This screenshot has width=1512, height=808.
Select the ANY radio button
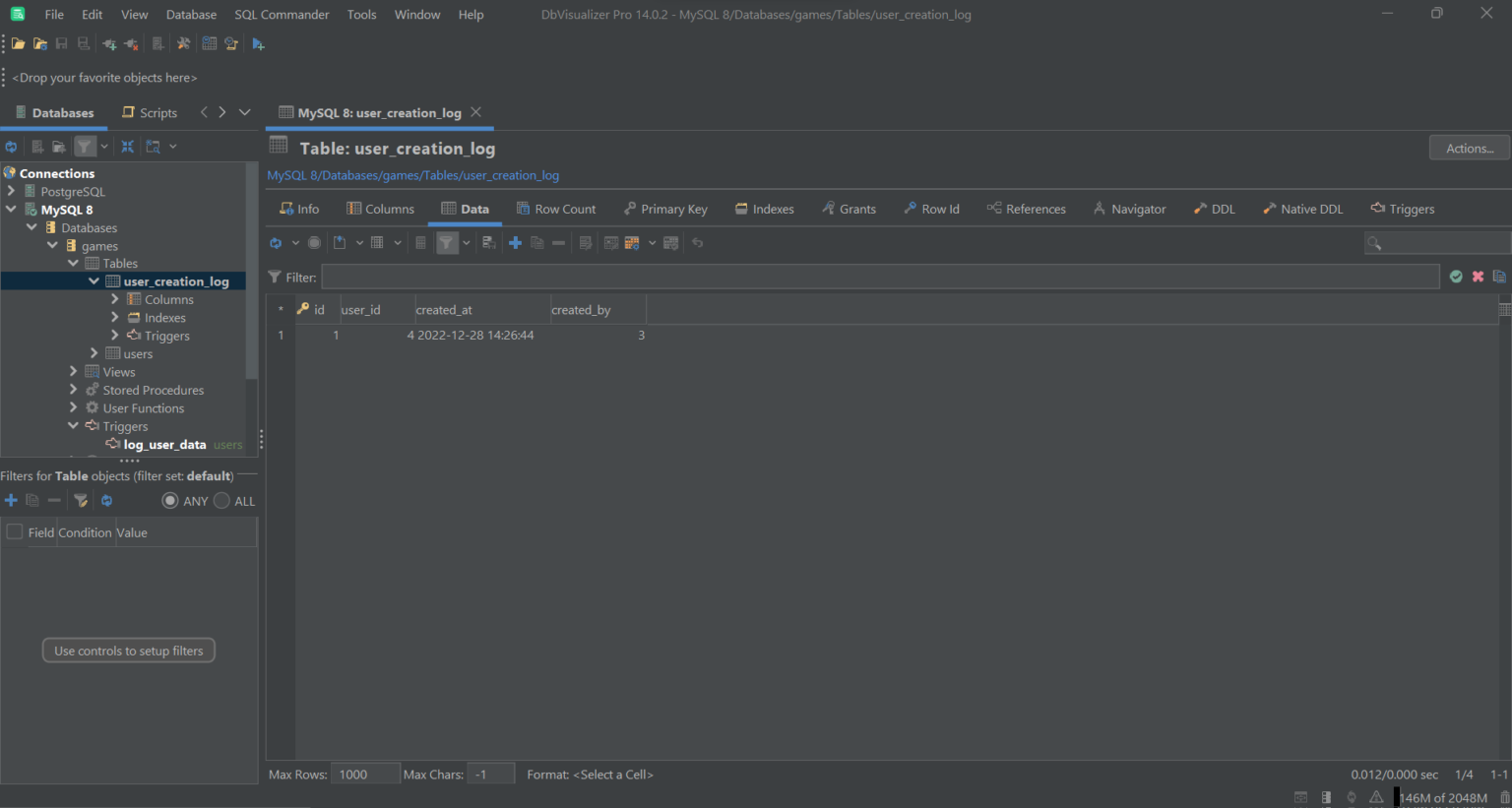coord(170,501)
